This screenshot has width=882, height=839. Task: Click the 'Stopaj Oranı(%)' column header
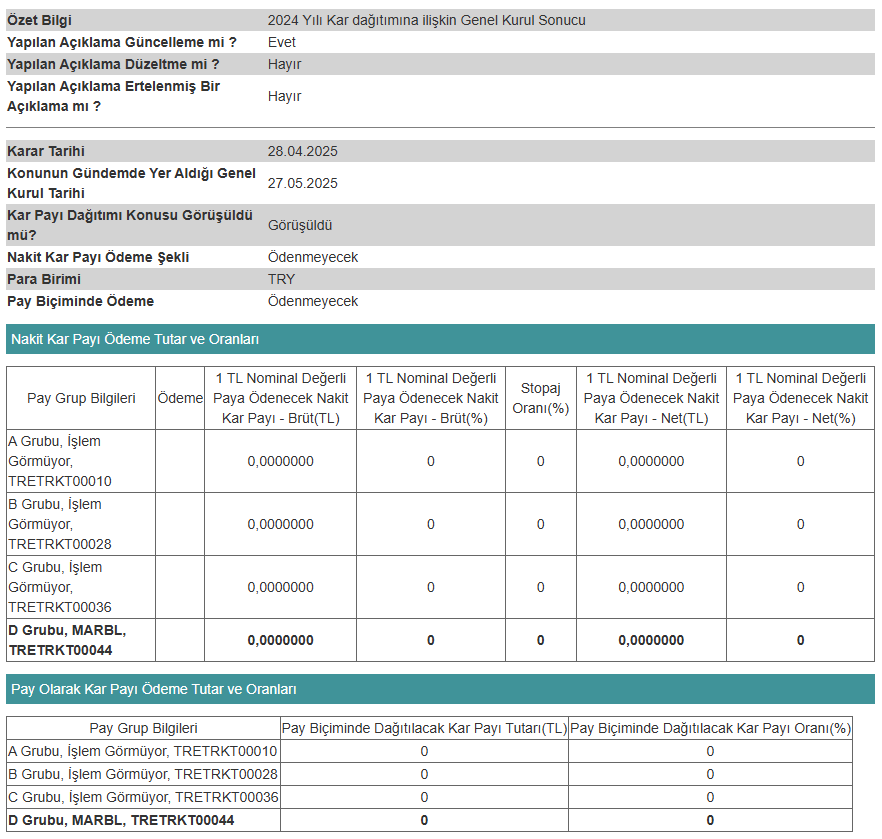(x=541, y=398)
